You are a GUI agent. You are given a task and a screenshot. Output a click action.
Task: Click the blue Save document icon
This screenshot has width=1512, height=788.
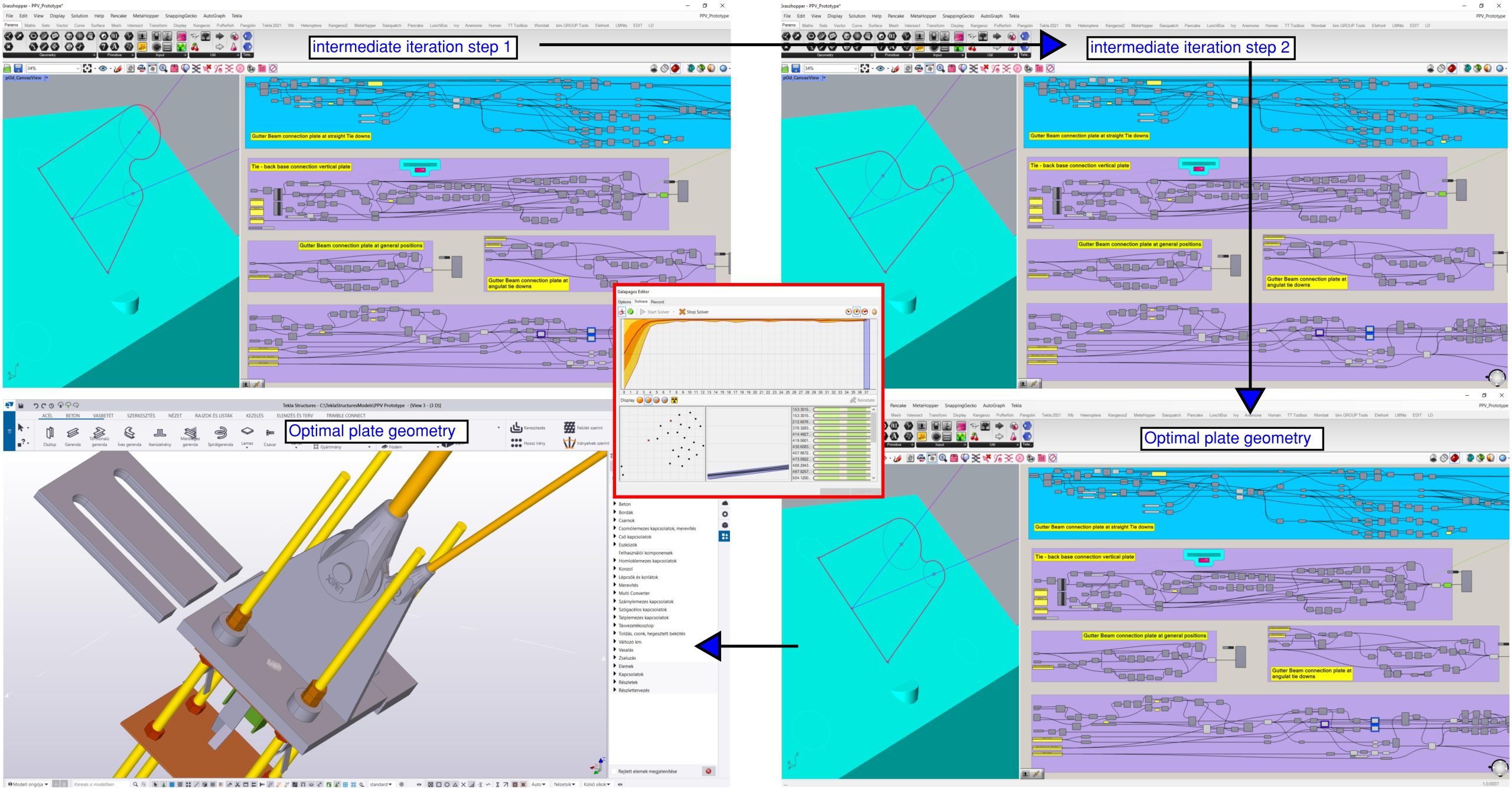18,69
